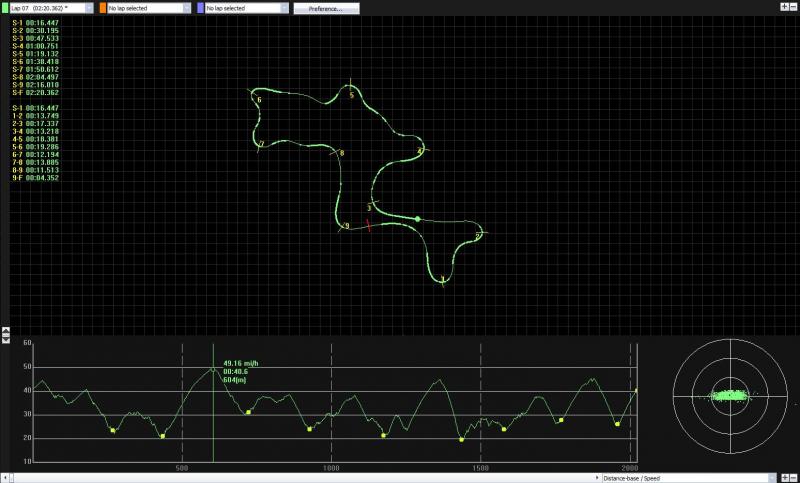Click the blue lap color swatch

pos(201,8)
